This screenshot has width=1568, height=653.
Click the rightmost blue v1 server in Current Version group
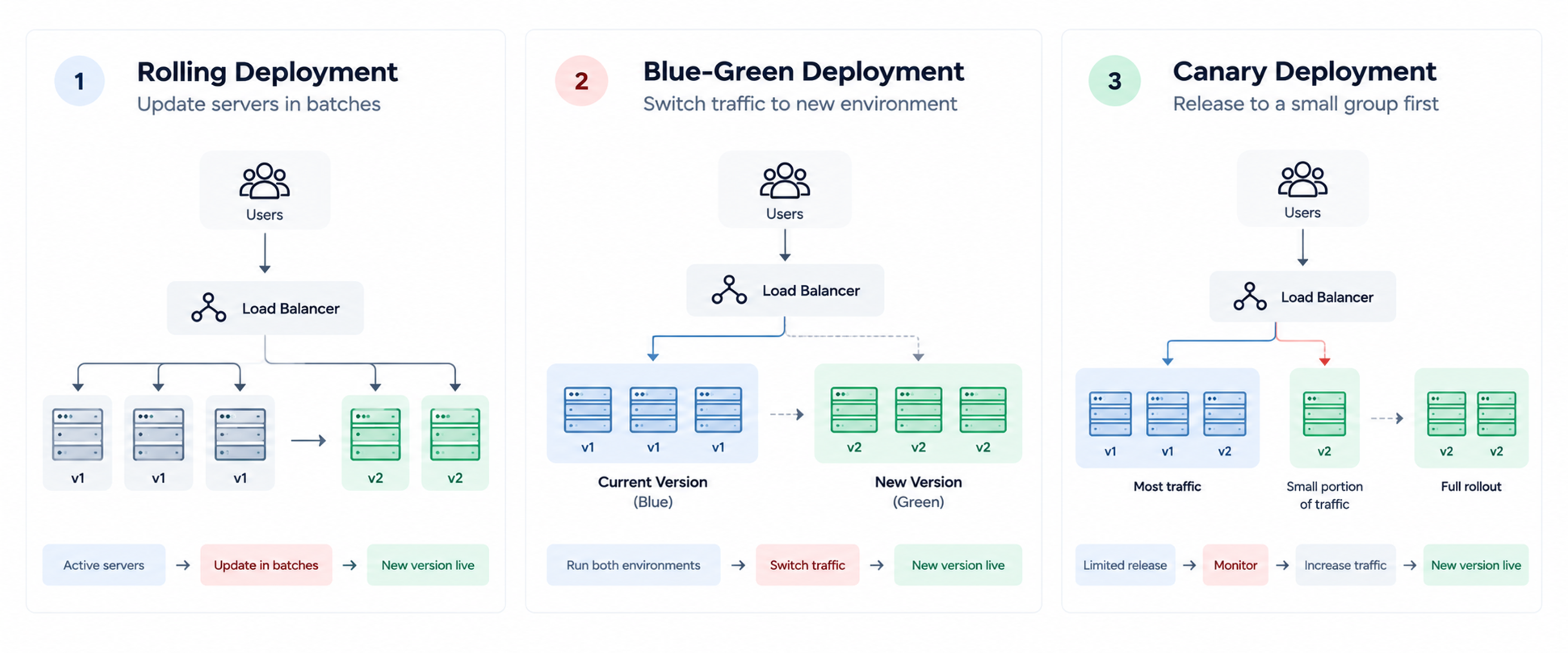tap(718, 410)
